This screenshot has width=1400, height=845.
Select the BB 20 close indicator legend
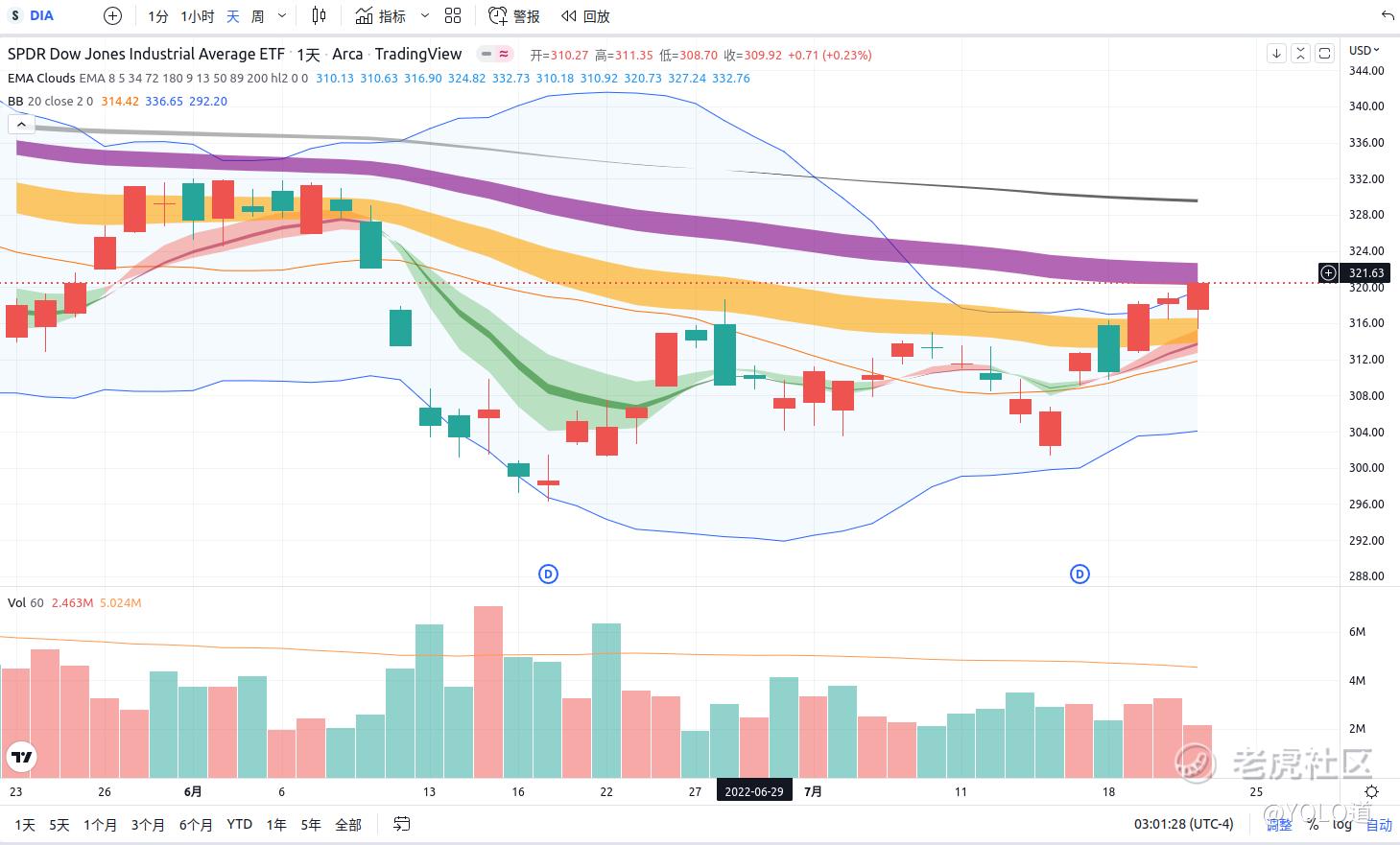51,102
